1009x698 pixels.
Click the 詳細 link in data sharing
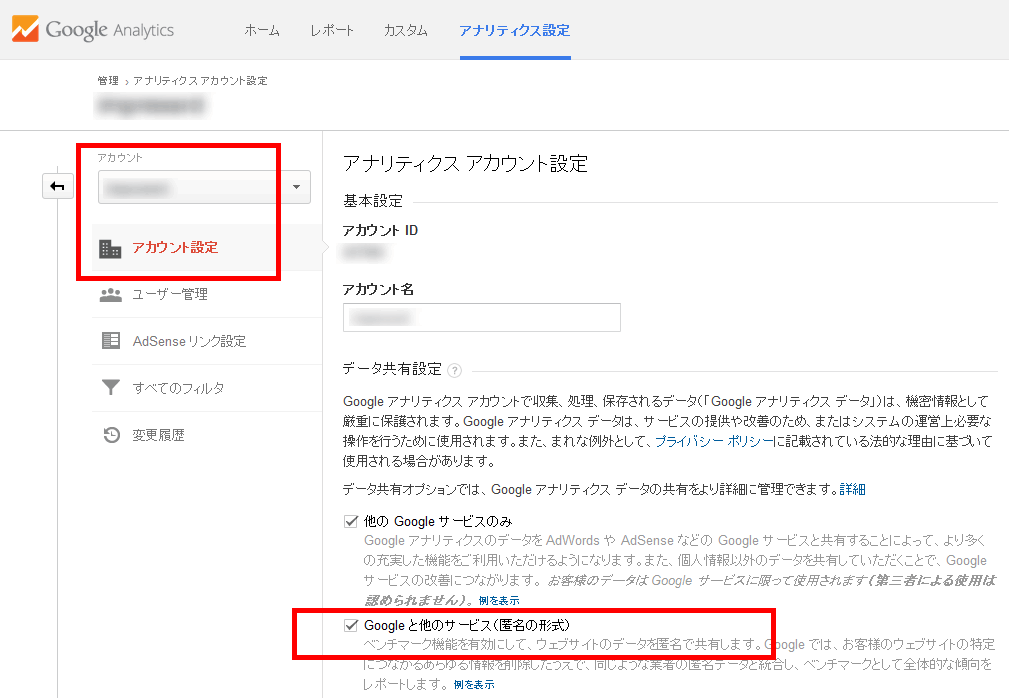tap(853, 489)
